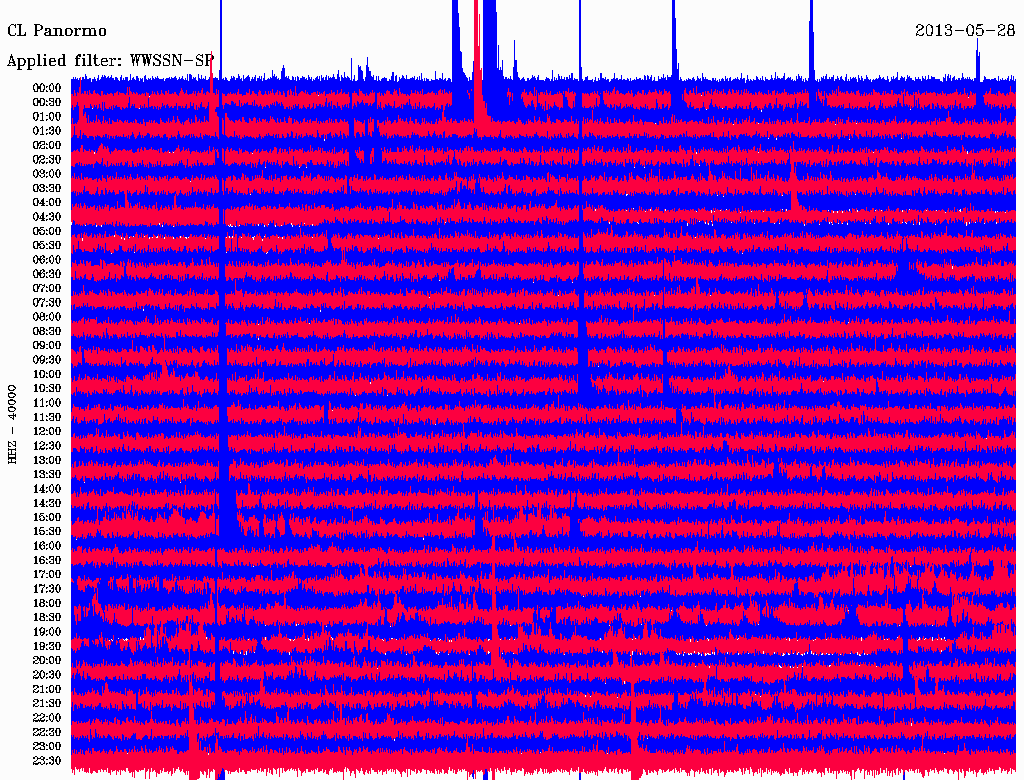
Task: Click the 04:00 time label
Action: (x=47, y=203)
